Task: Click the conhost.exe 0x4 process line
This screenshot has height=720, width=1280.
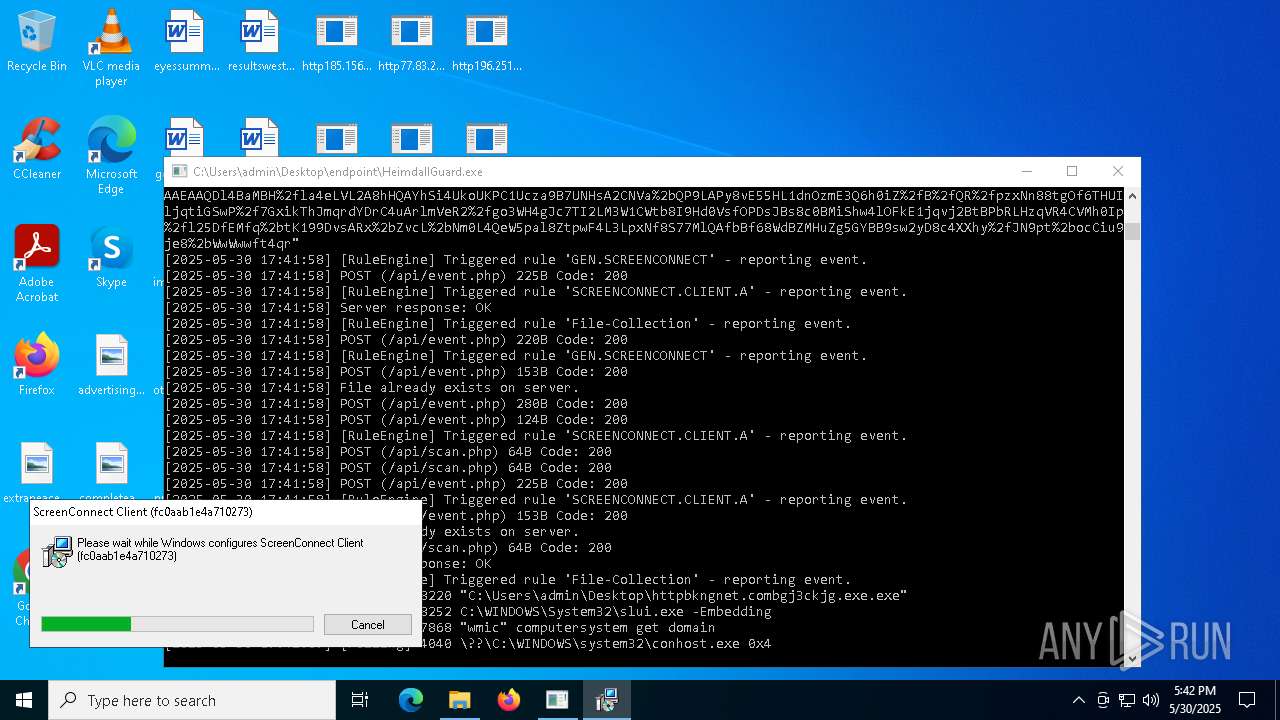Action: pyautogui.click(x=596, y=644)
